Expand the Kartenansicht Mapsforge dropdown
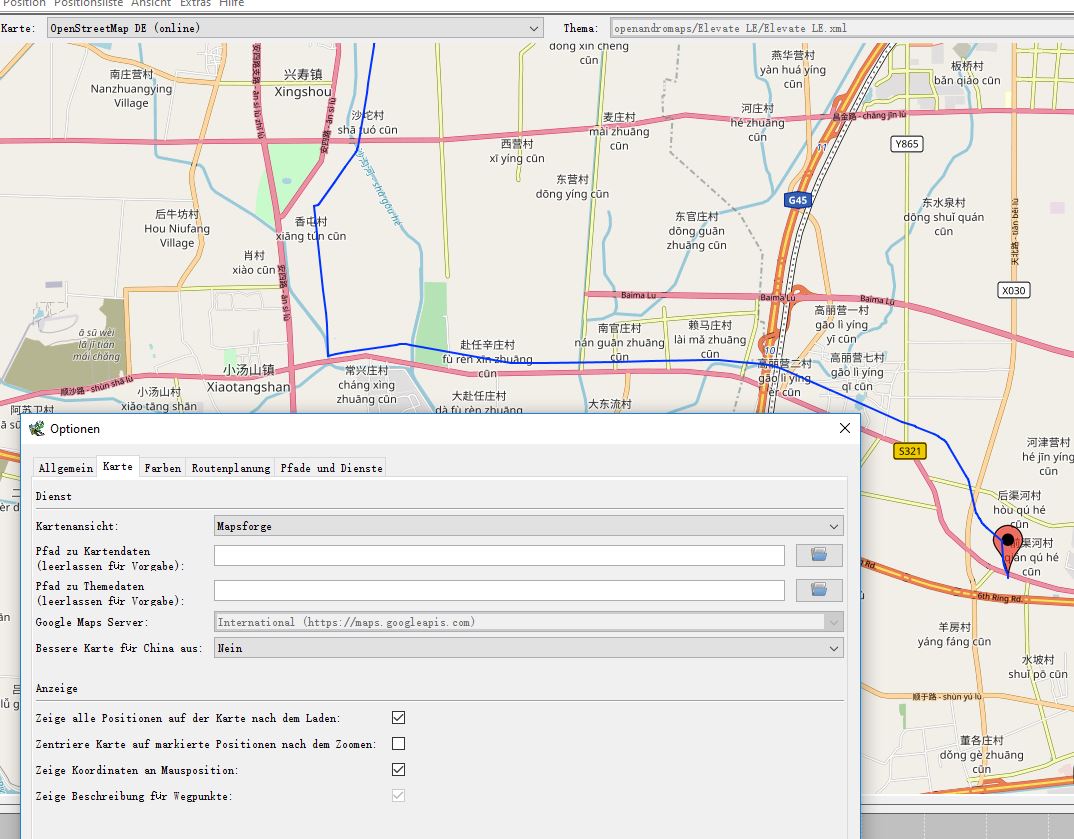 click(x=529, y=526)
